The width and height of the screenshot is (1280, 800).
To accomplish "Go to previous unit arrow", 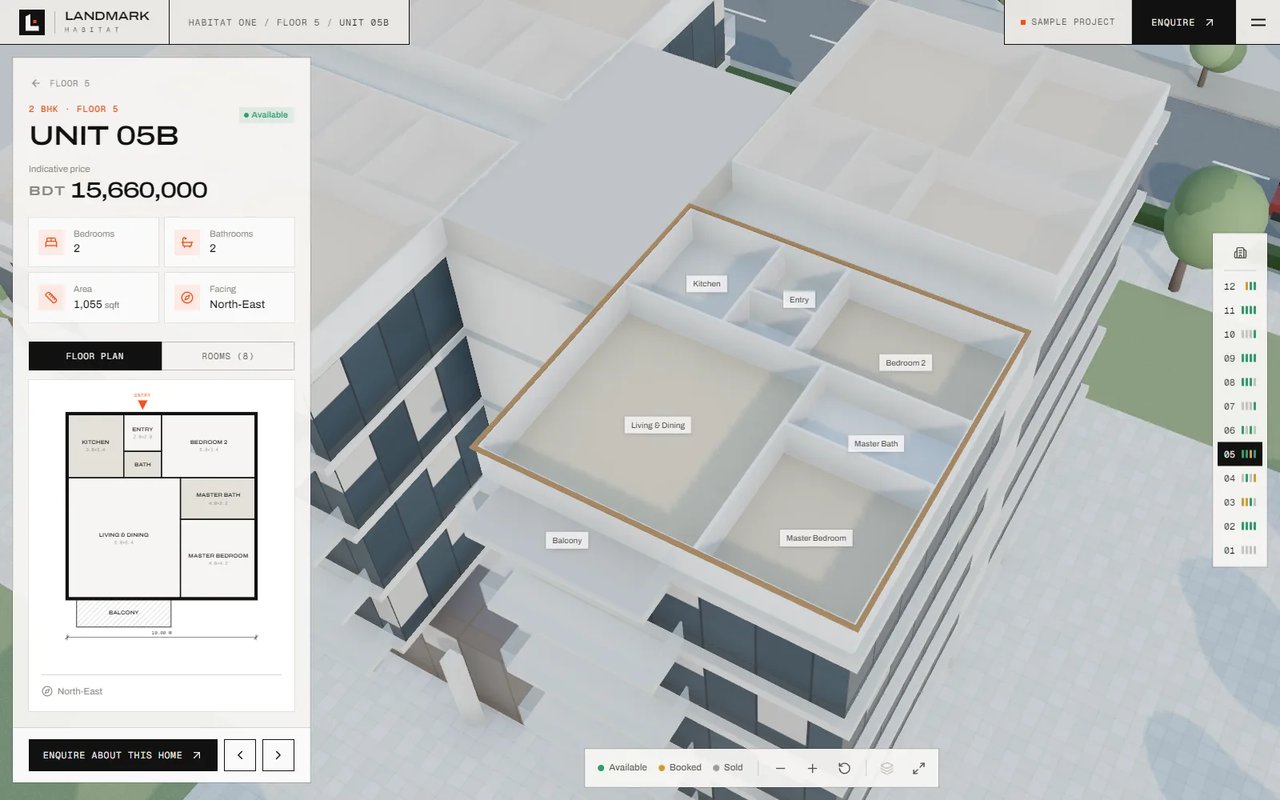I will pos(240,755).
